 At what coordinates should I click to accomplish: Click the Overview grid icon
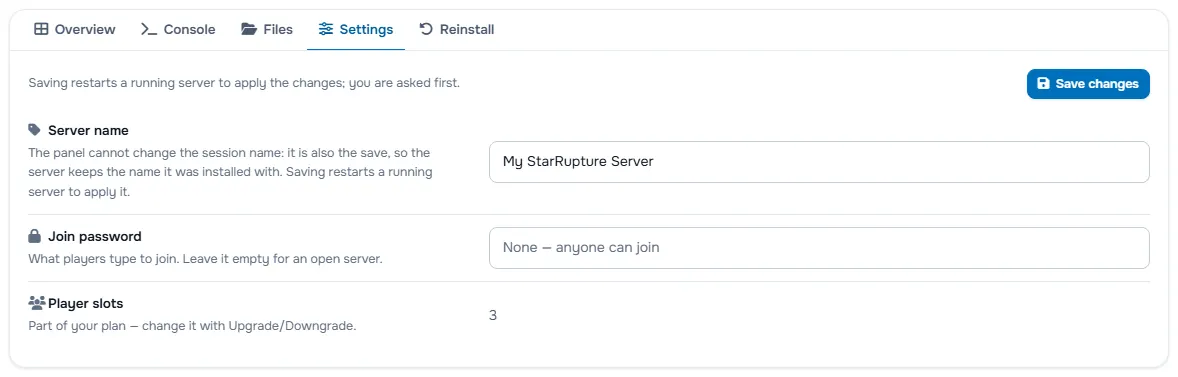tap(41, 29)
